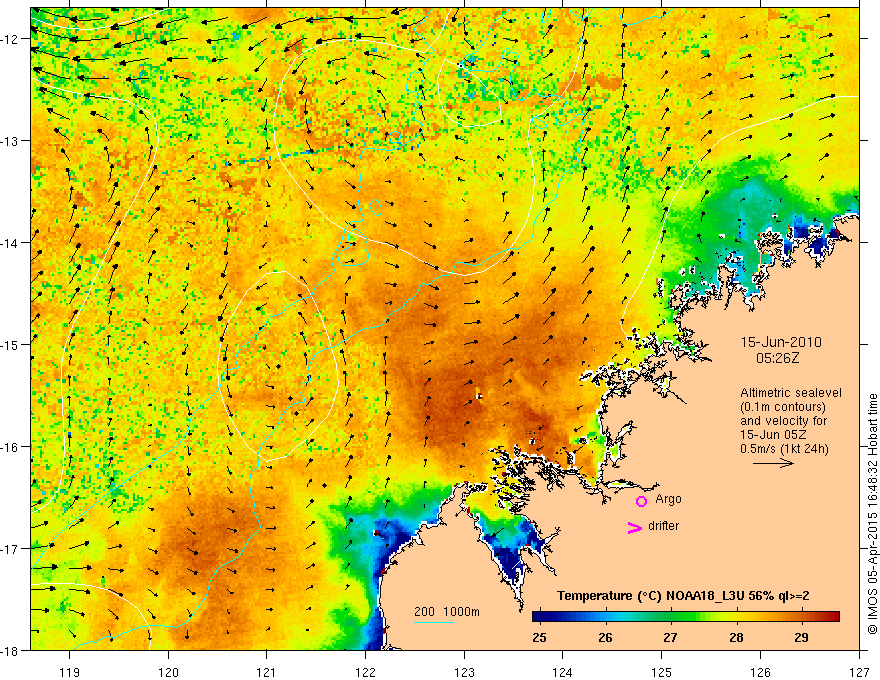Click the vertical IMOS copyright timestamp text
The height and width of the screenshot is (680, 880).
coord(872,514)
